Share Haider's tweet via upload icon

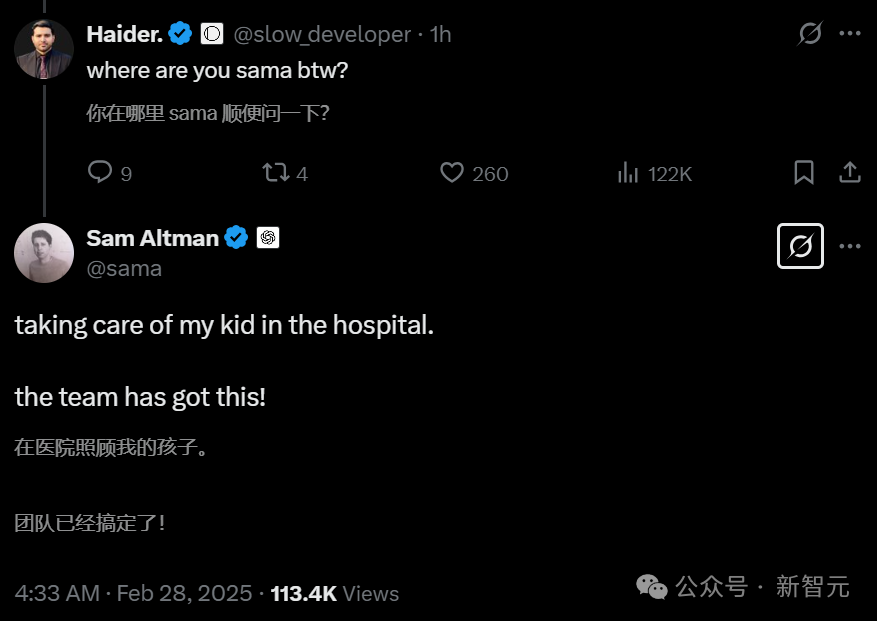tap(849, 173)
